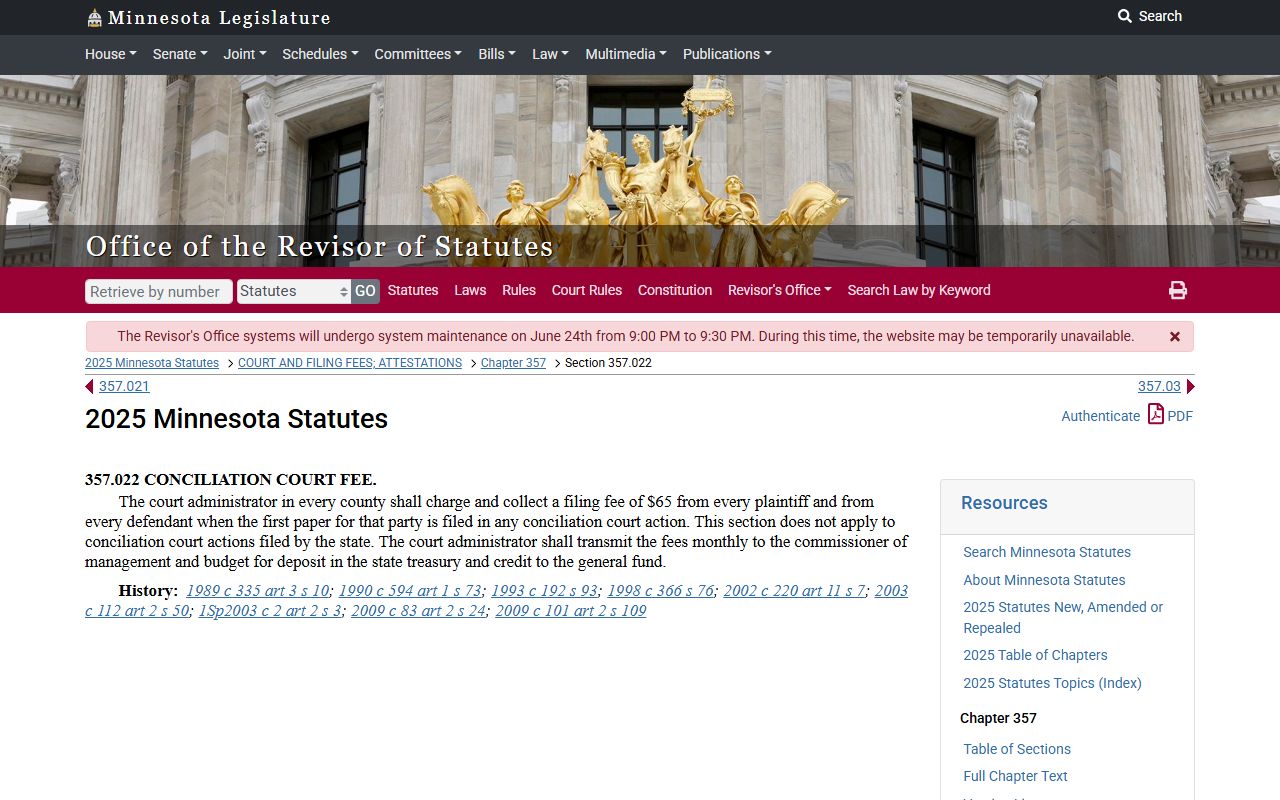Expand the Law dropdown menu
This screenshot has height=800, width=1280.
pos(550,54)
